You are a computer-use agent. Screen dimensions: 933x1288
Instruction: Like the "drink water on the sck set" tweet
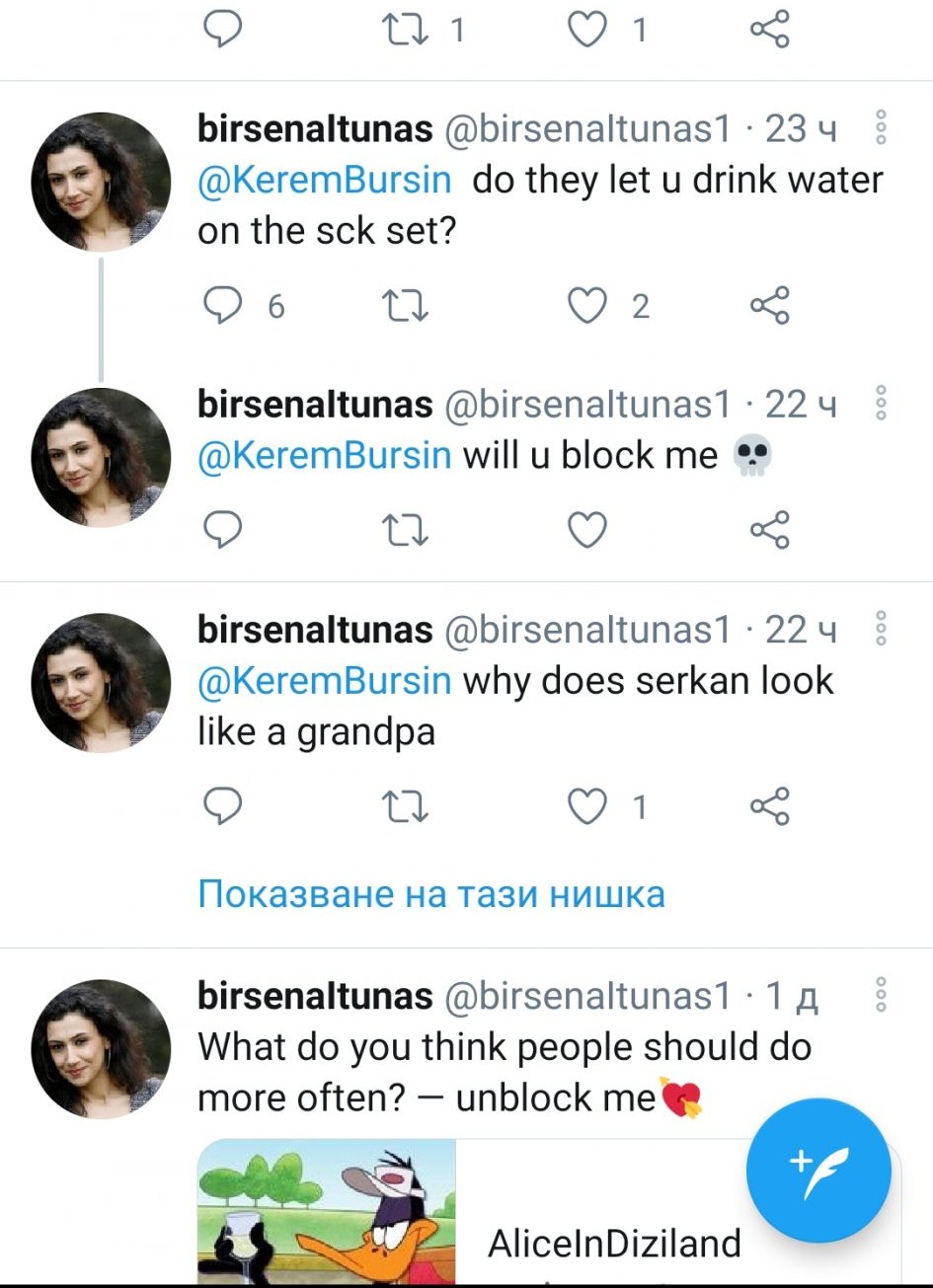click(587, 306)
